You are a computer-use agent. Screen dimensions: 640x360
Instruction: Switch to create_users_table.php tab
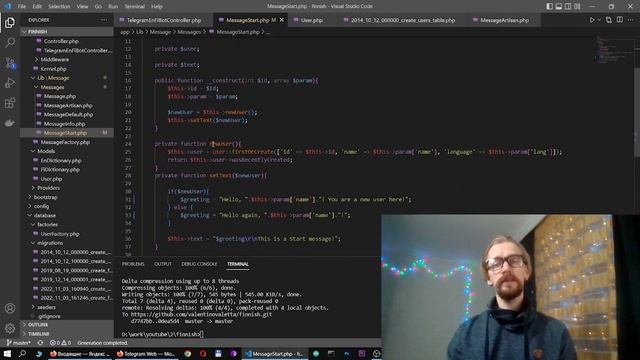(x=402, y=20)
